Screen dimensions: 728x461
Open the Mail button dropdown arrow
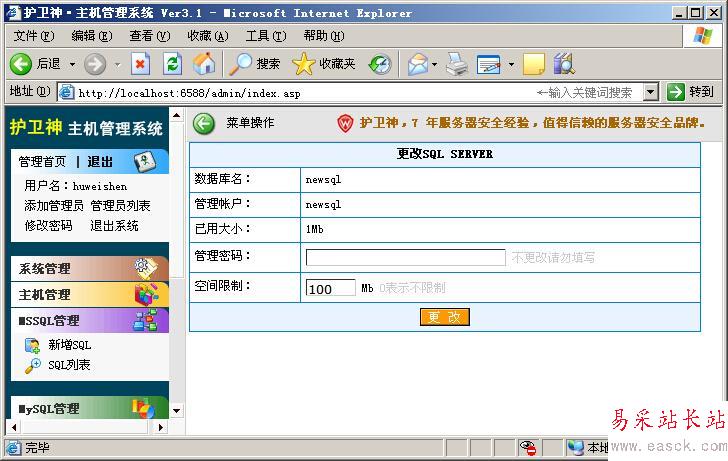point(435,64)
